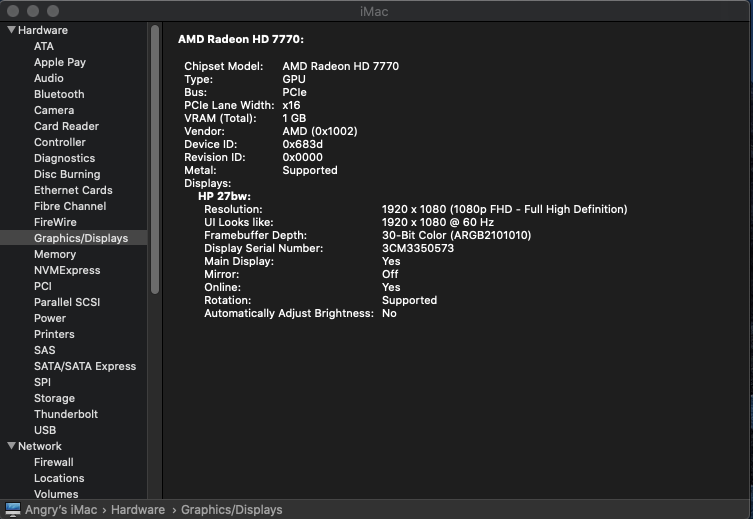Select Bluetooth in the sidebar
The image size is (753, 519).
pyautogui.click(x=59, y=94)
